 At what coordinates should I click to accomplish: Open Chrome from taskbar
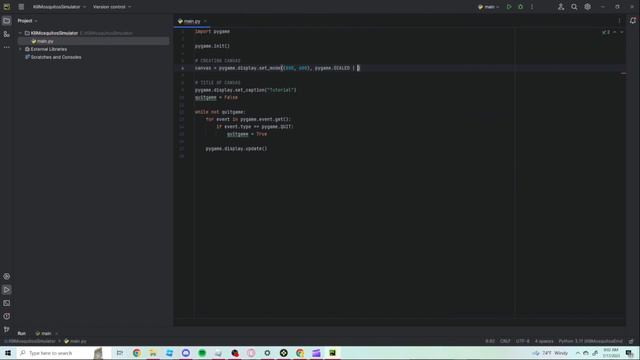coord(137,353)
